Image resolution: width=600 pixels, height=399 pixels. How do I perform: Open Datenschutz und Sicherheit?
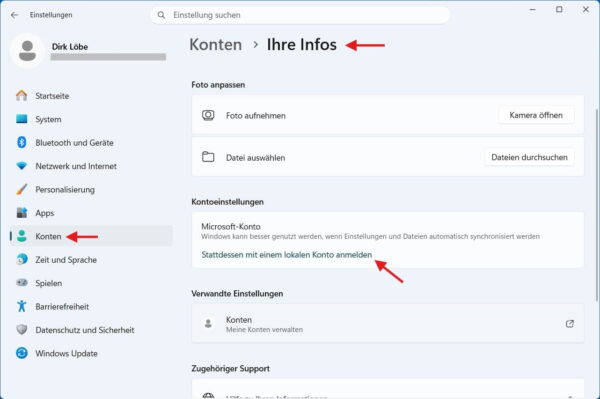(91, 329)
